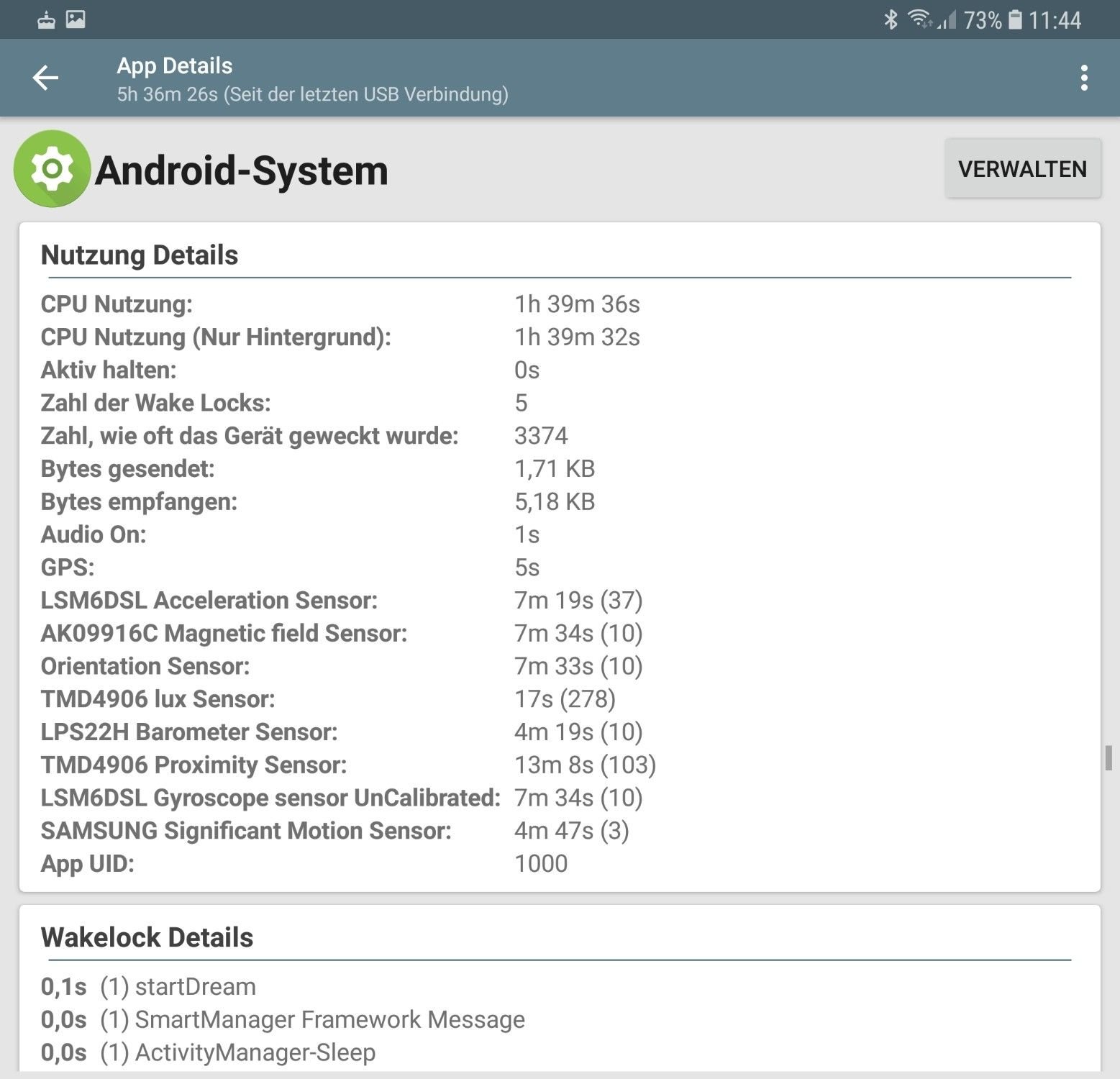Tap the 73% battery percentage text
1120x1079 pixels.
pos(983,20)
